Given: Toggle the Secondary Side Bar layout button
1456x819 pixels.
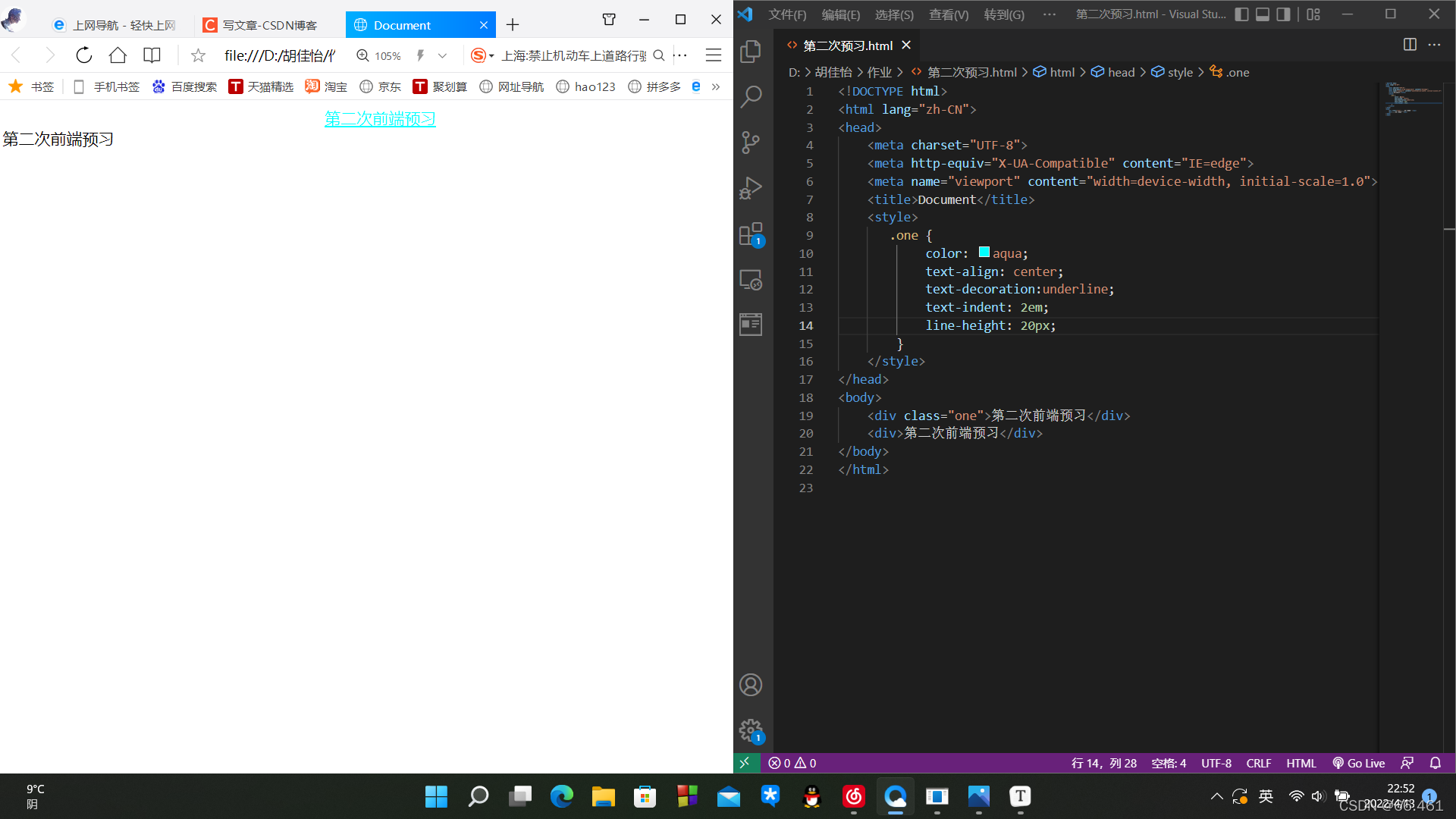Looking at the screenshot, I should 1283,14.
